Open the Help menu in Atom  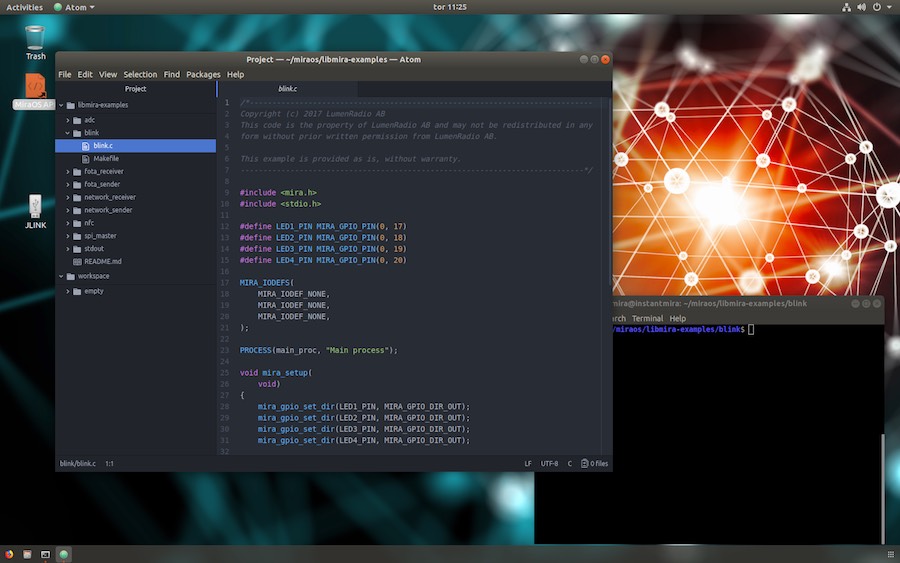(235, 75)
